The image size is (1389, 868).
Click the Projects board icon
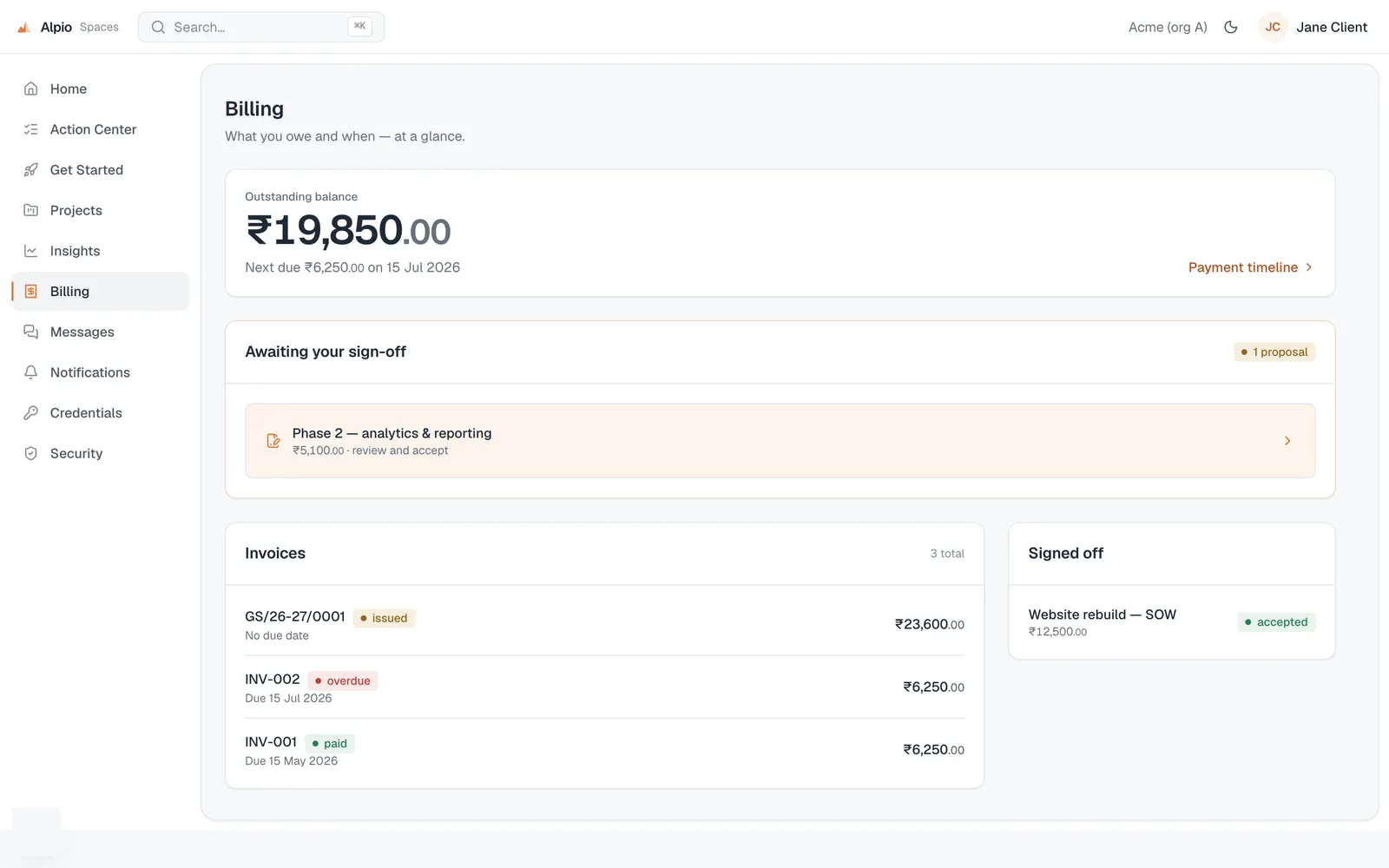tap(31, 210)
